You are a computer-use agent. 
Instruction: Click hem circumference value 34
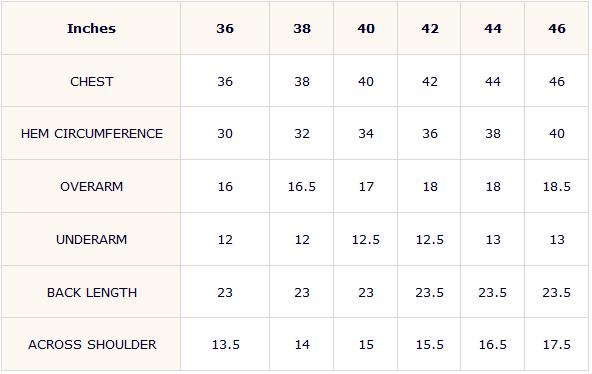tap(366, 134)
